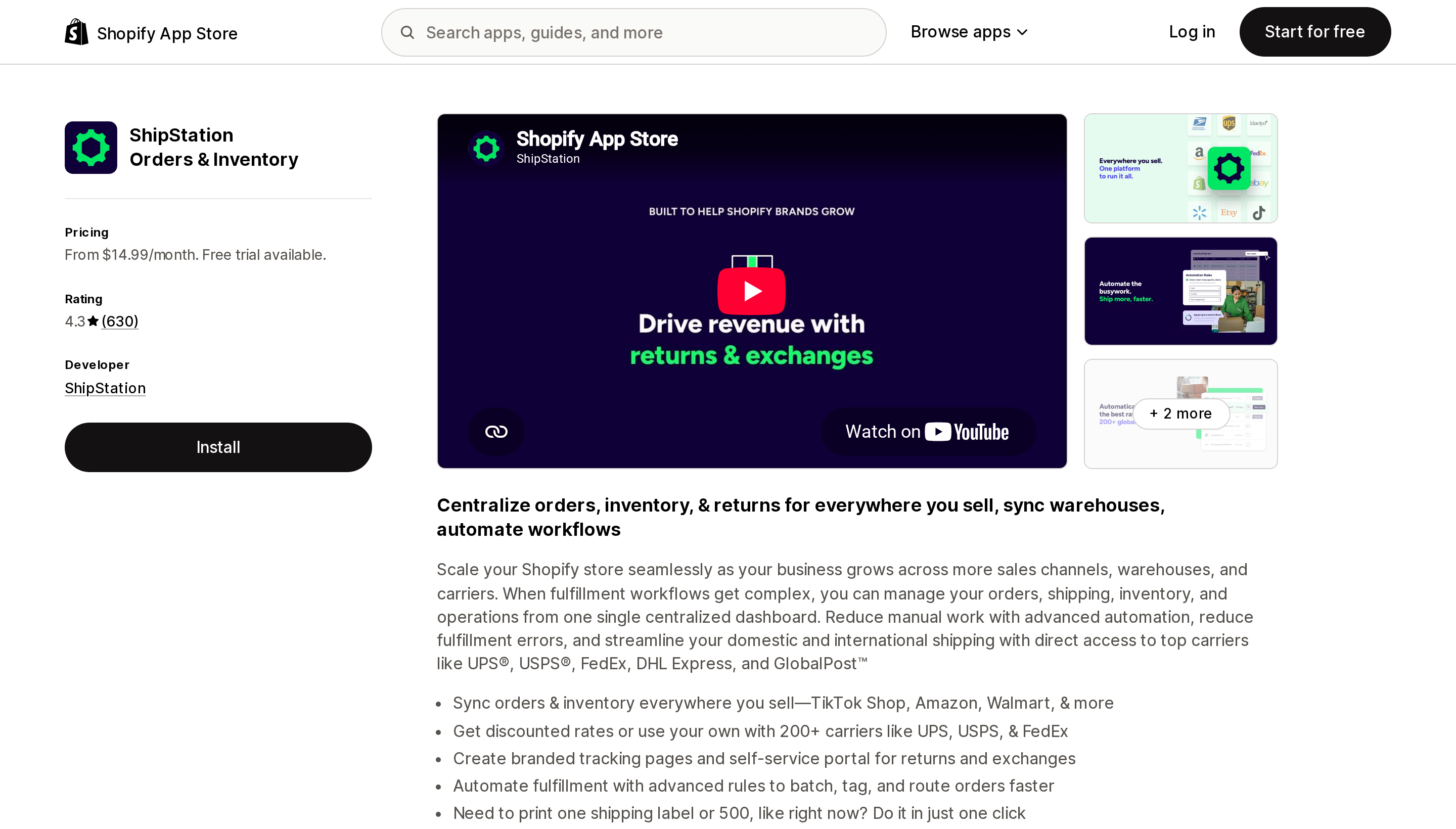Click the bullet 'Get discounted rates'
The width and height of the screenshot is (1456, 829).
pyautogui.click(x=760, y=731)
